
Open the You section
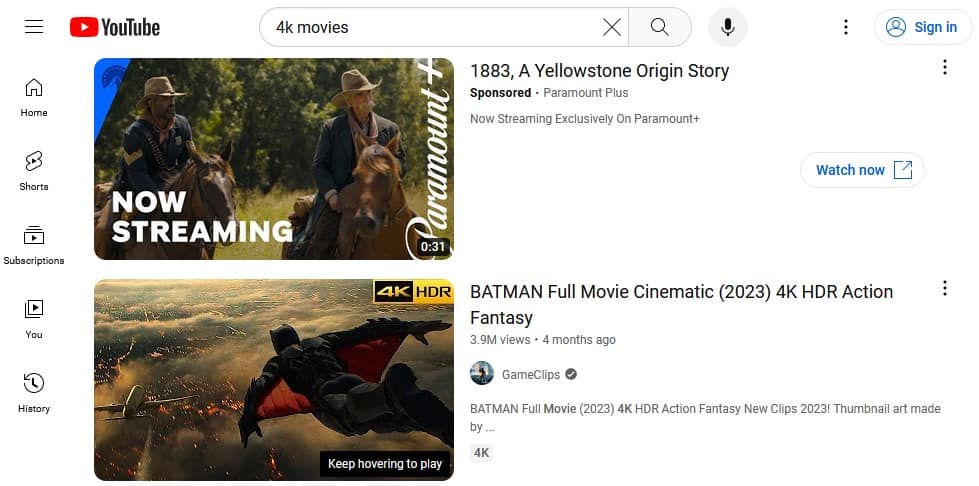(x=34, y=319)
